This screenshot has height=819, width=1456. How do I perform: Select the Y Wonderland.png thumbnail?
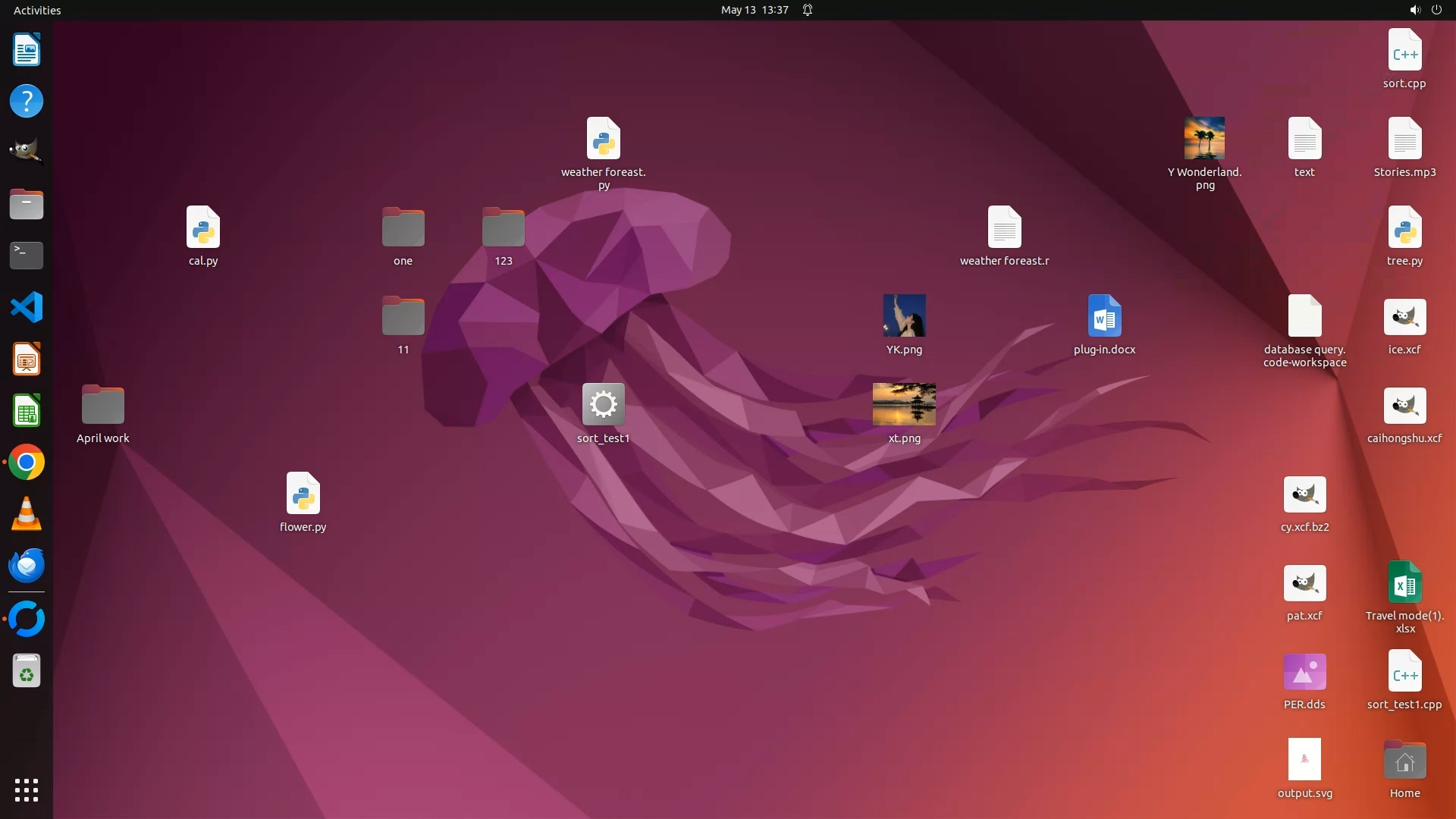tap(1204, 138)
